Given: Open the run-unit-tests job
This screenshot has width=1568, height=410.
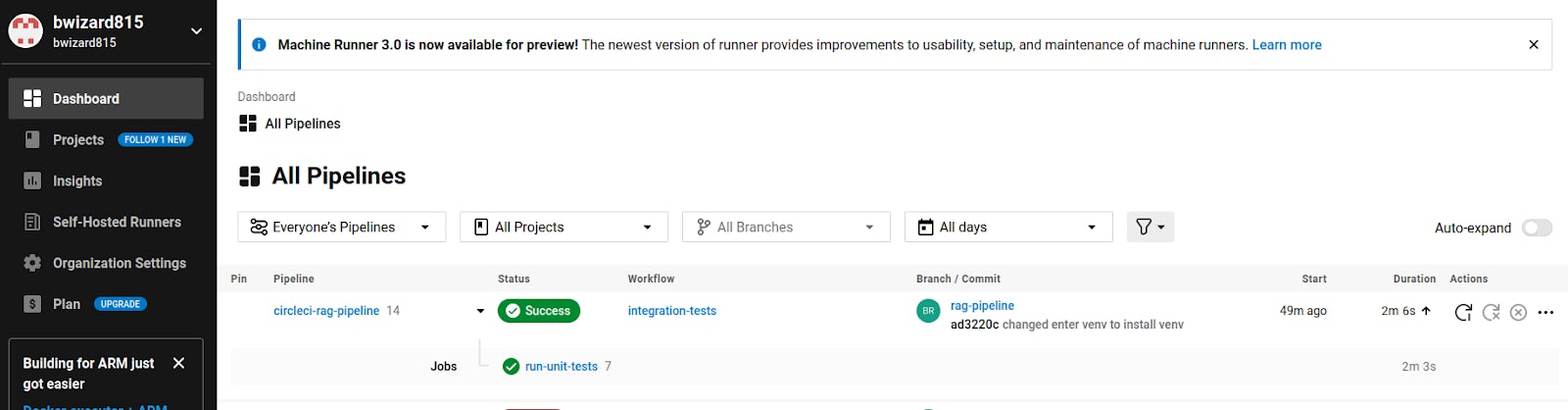Looking at the screenshot, I should click(x=561, y=366).
